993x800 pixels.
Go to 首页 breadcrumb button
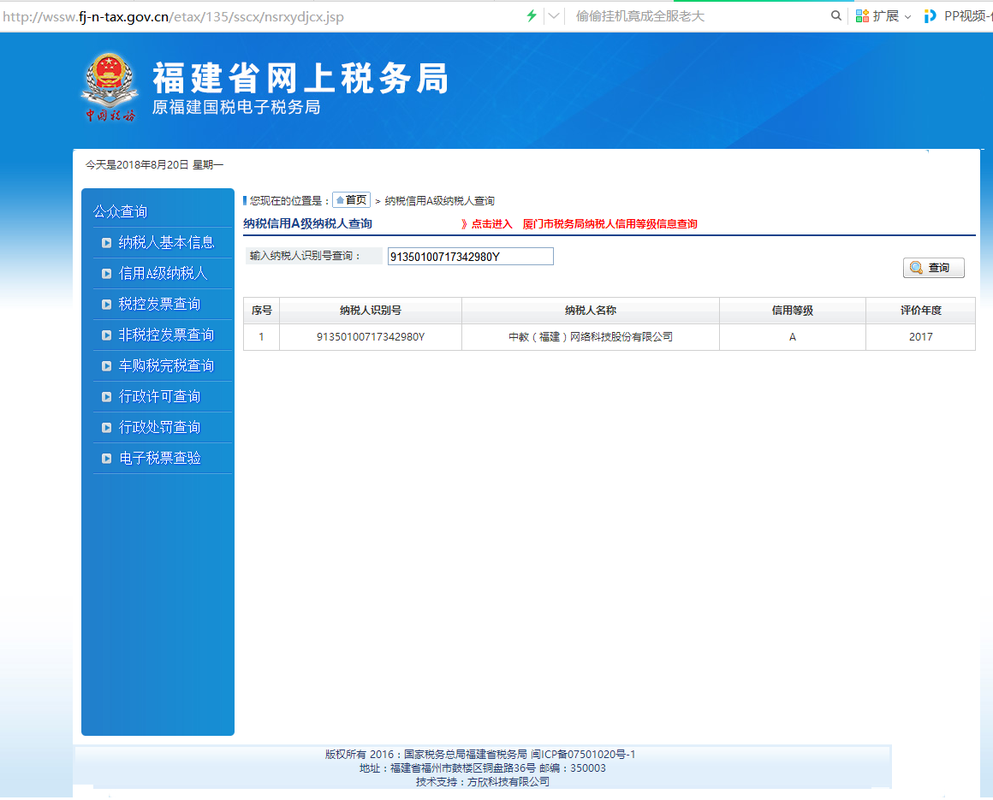coord(351,200)
